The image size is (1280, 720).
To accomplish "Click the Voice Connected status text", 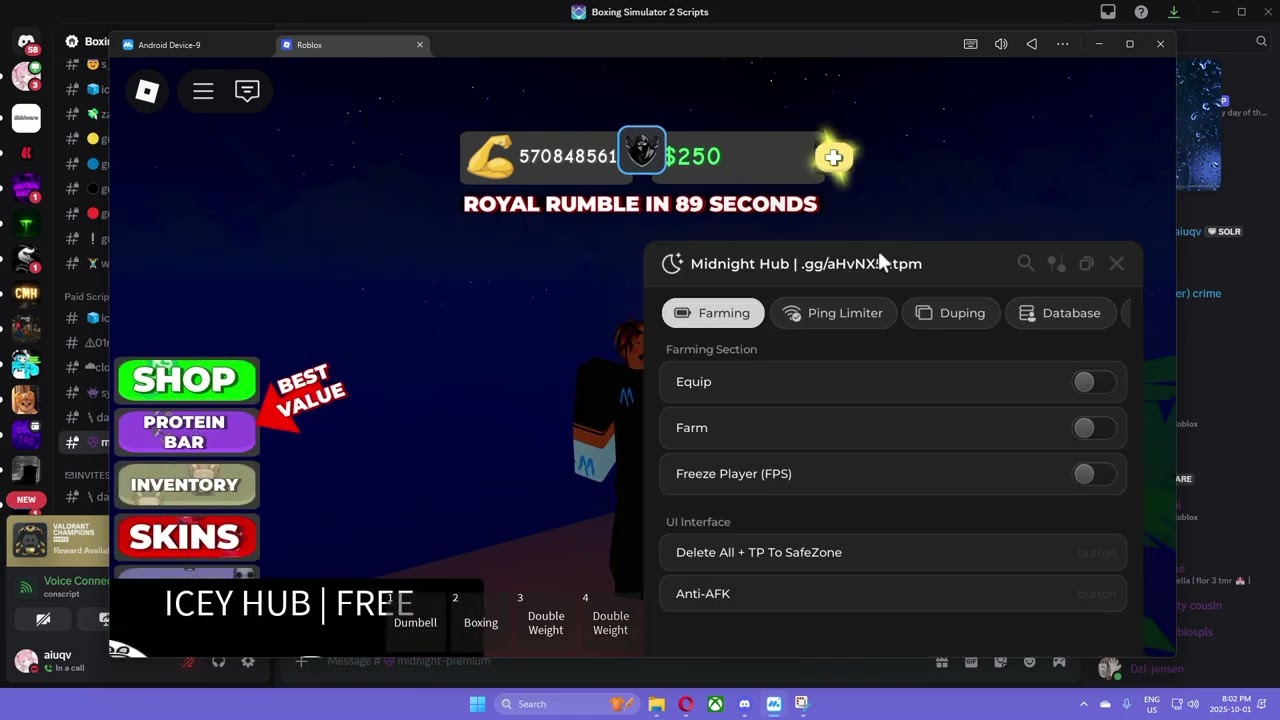I will click(77, 581).
